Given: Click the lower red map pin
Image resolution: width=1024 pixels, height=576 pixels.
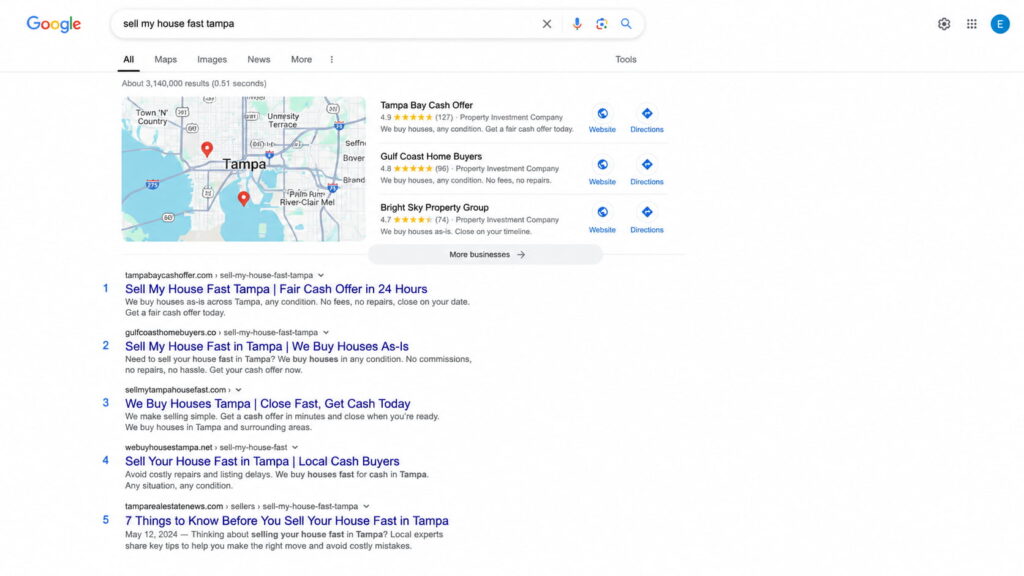Looking at the screenshot, I should (x=244, y=199).
